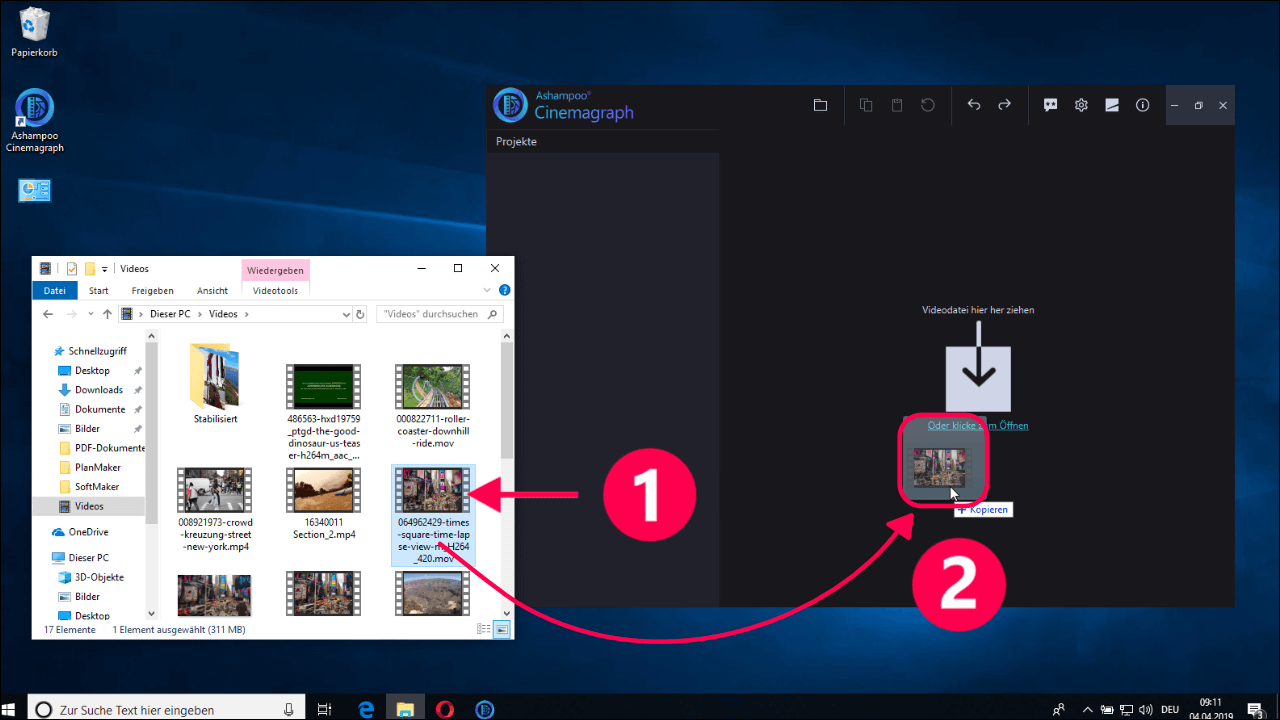The image size is (1280, 720).
Task: Switch Explorer to details view icon
Action: point(484,629)
